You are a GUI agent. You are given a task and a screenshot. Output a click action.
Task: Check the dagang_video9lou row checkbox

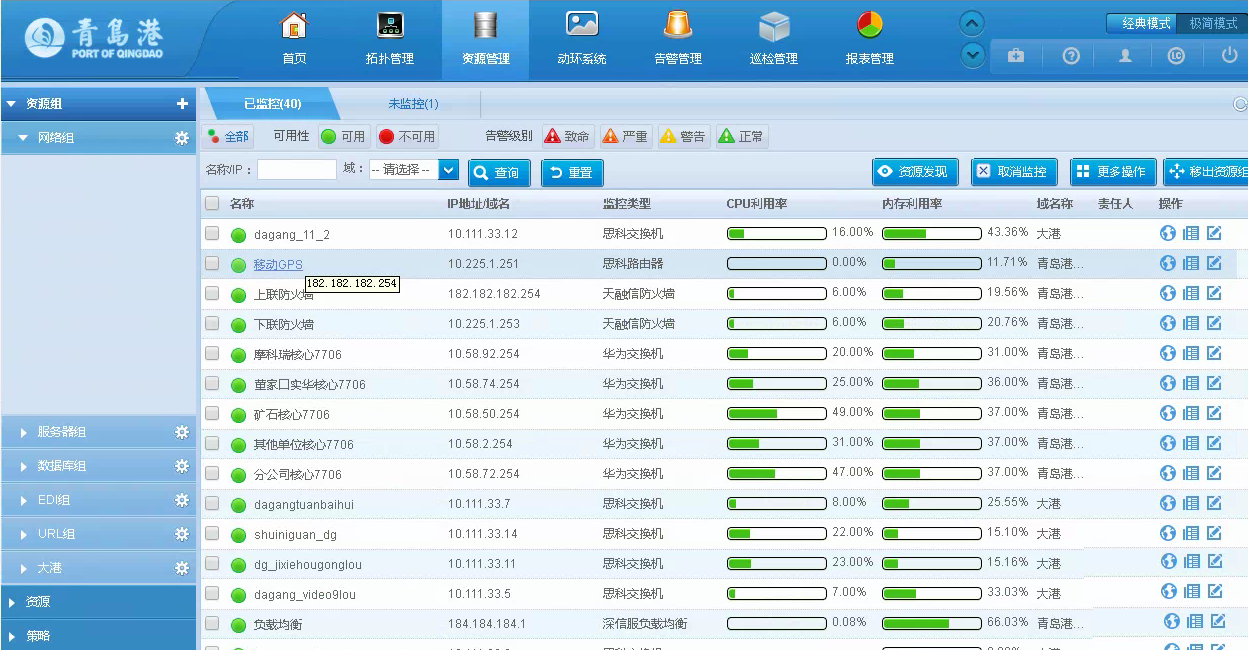click(212, 593)
